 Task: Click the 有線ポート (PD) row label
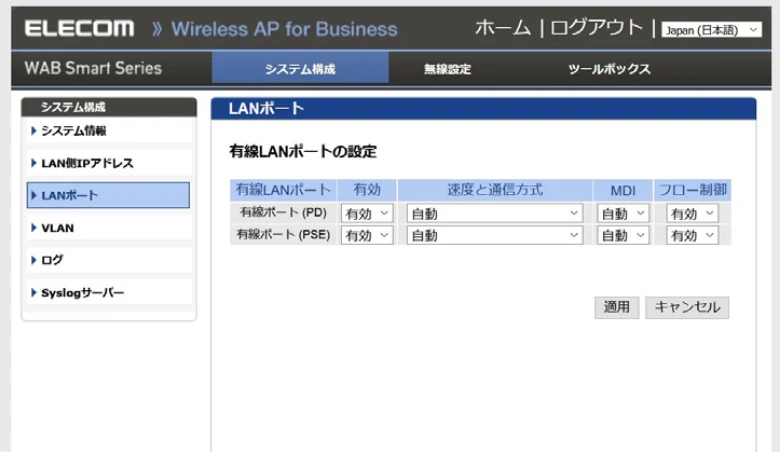[283, 212]
